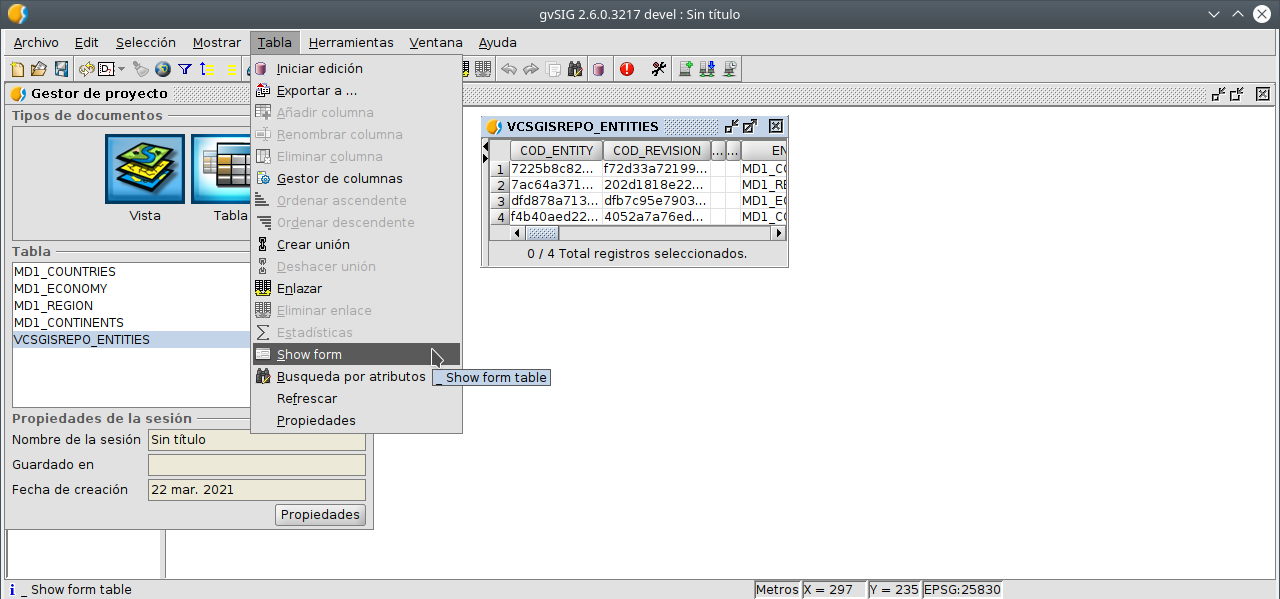Click the Guardado en field
Screen dimensions: 1280x599
[257, 465]
